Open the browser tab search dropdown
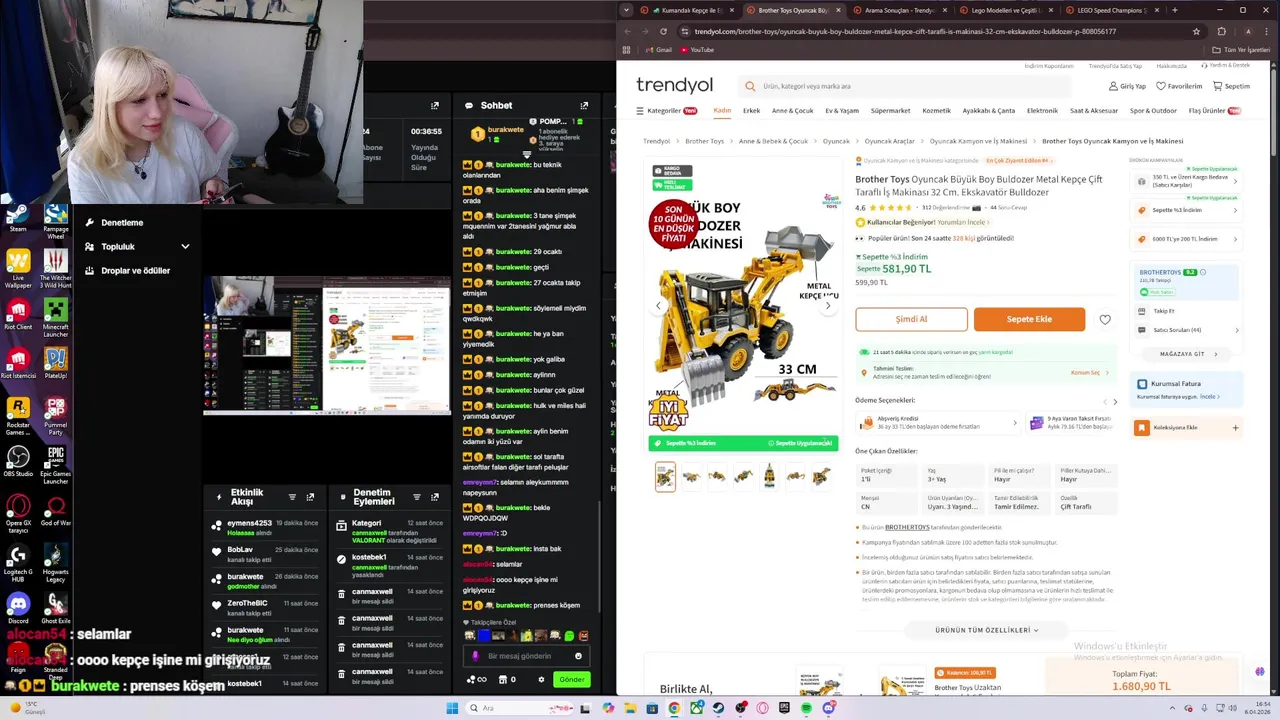This screenshot has height=720, width=1280. 626,10
